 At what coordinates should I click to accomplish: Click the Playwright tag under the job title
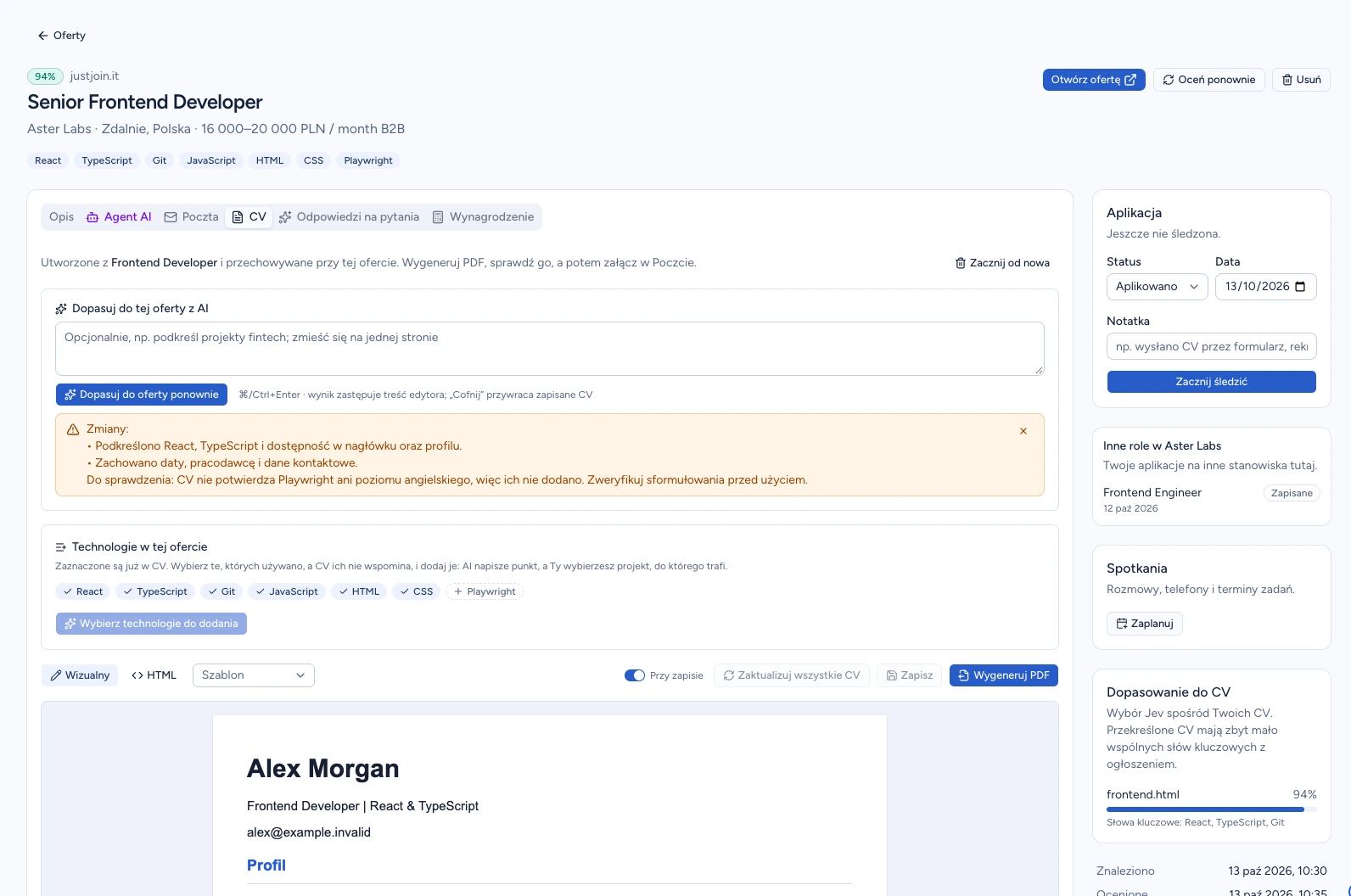pos(368,160)
